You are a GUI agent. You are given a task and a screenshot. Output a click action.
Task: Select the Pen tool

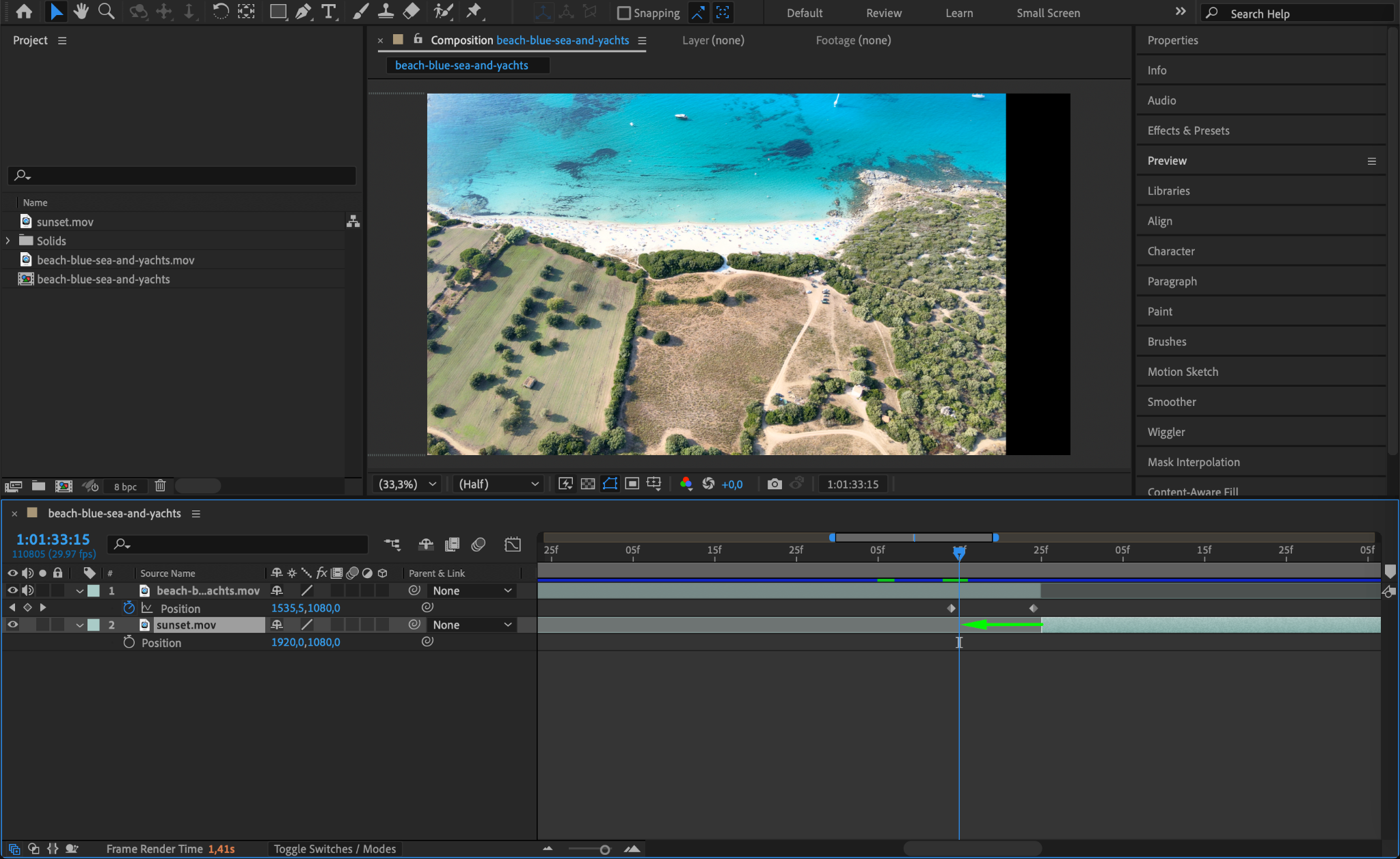(303, 12)
